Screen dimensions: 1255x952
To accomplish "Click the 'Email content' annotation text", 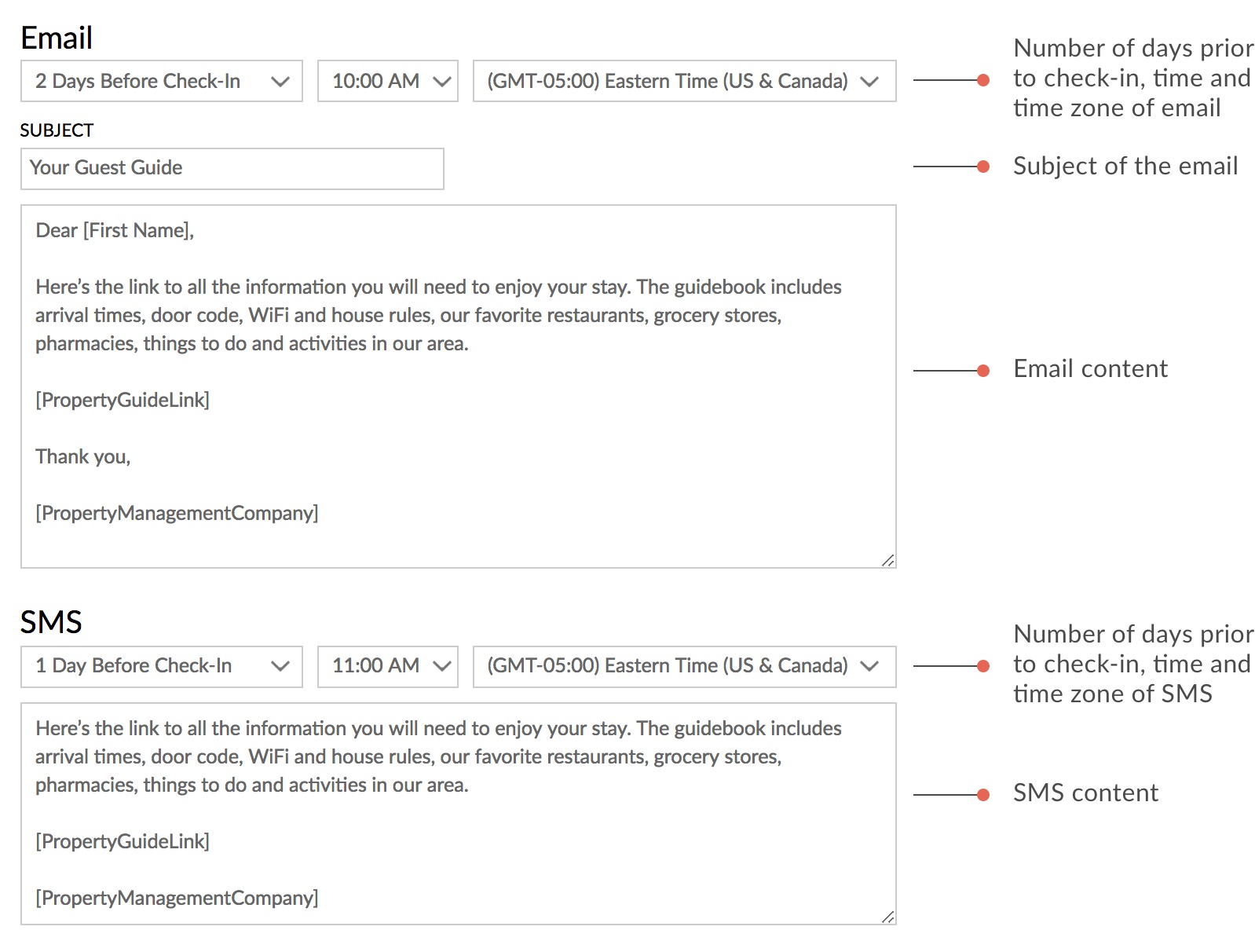I will click(1090, 368).
